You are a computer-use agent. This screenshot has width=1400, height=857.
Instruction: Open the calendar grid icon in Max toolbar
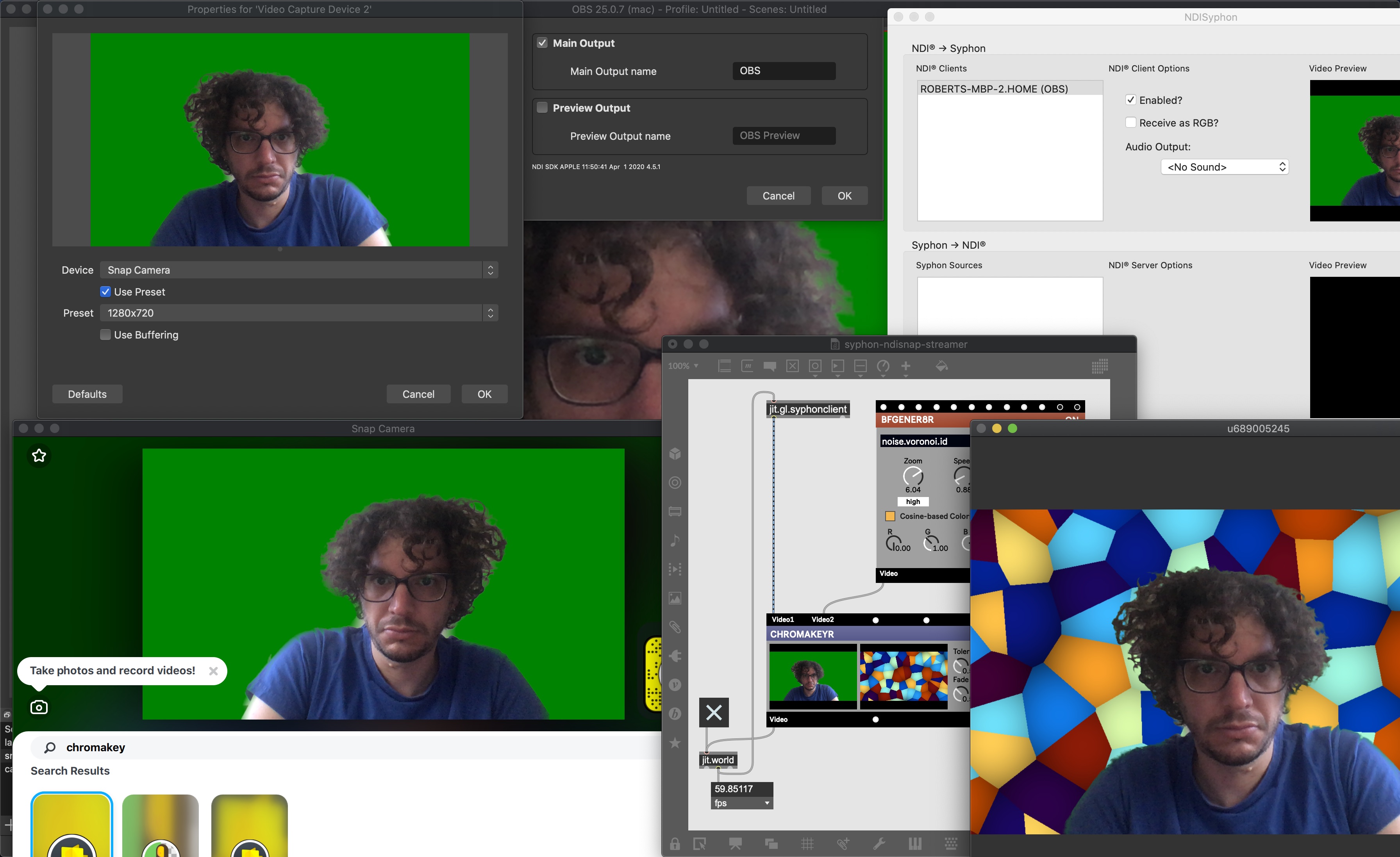click(x=1100, y=366)
